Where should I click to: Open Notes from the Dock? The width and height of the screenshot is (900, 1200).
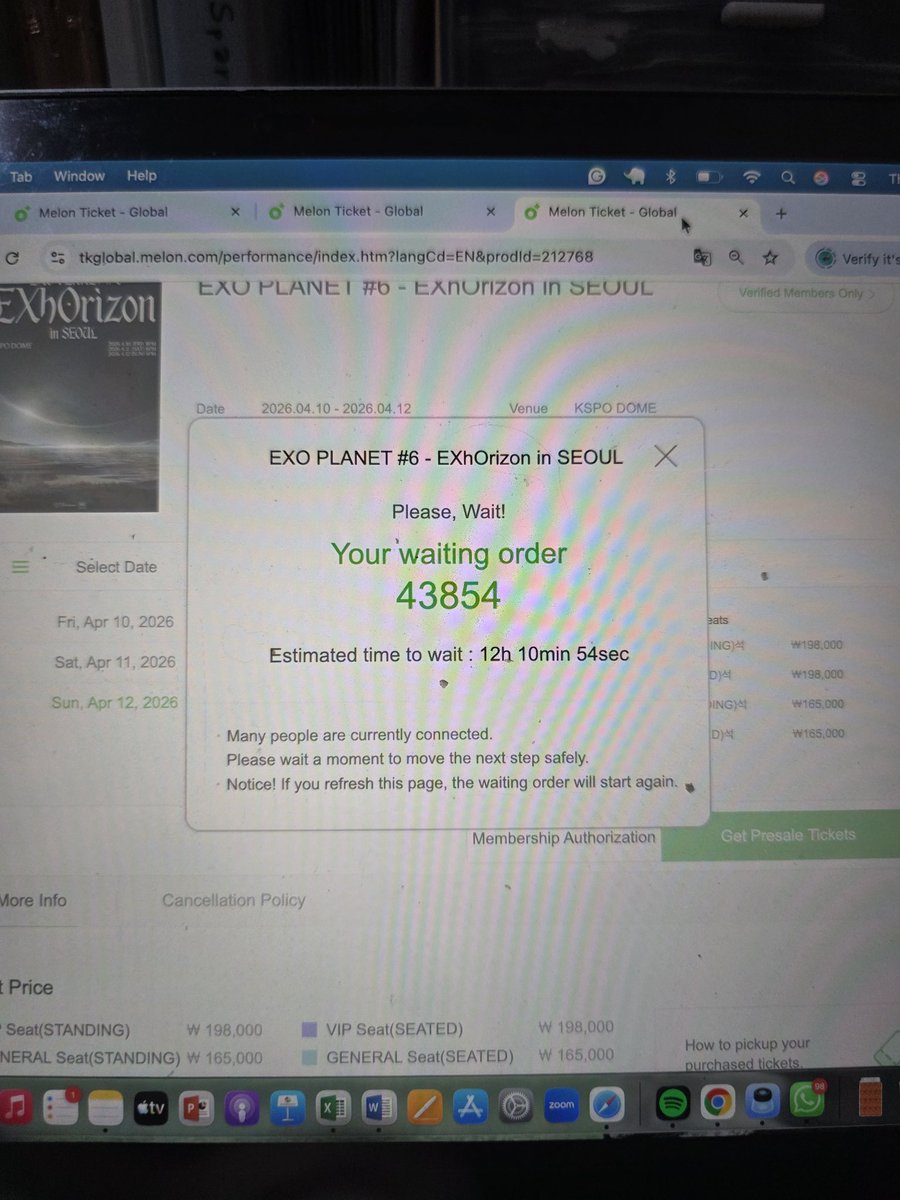[x=104, y=1107]
